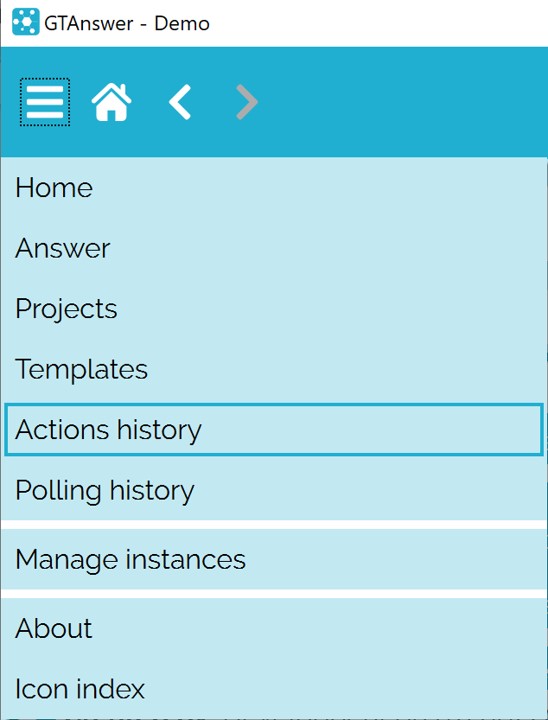Click the white divider above About

pos(274,594)
